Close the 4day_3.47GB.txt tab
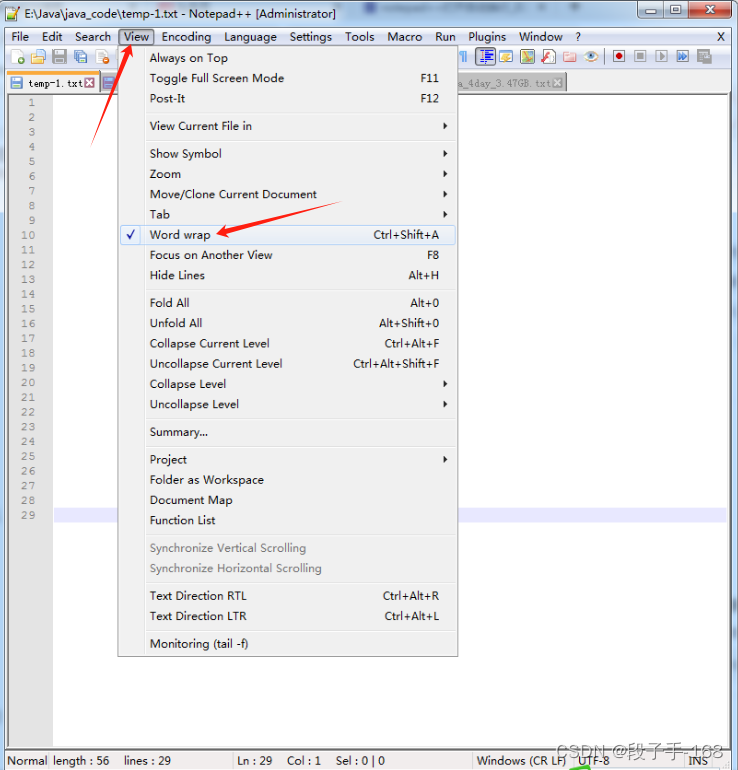Image resolution: width=738 pixels, height=770 pixels. [x=557, y=83]
